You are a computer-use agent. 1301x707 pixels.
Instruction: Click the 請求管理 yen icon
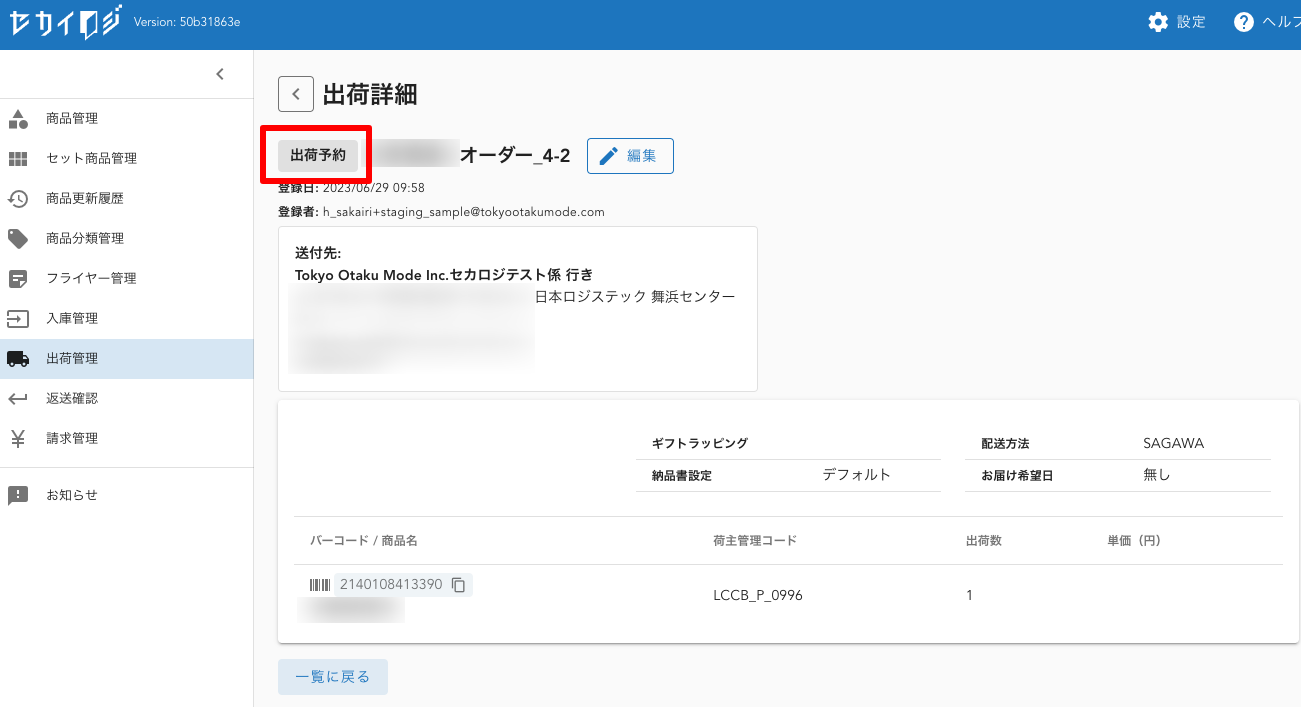point(18,439)
